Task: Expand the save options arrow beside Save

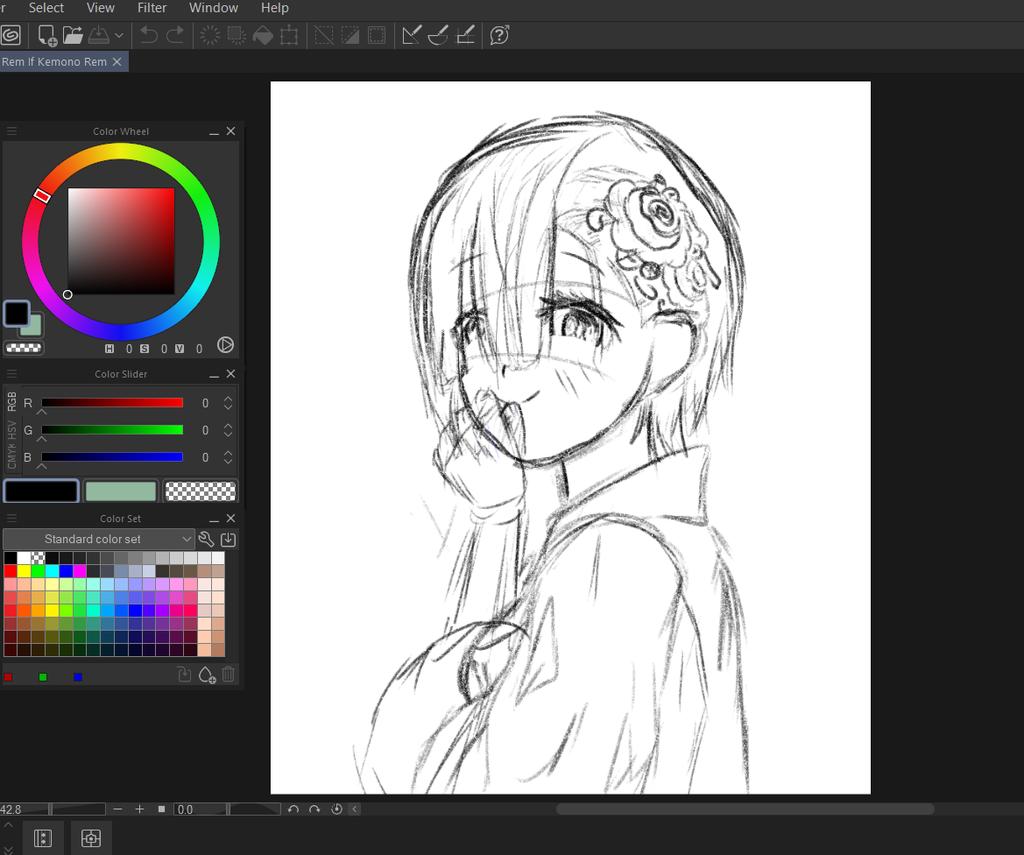Action: (119, 35)
